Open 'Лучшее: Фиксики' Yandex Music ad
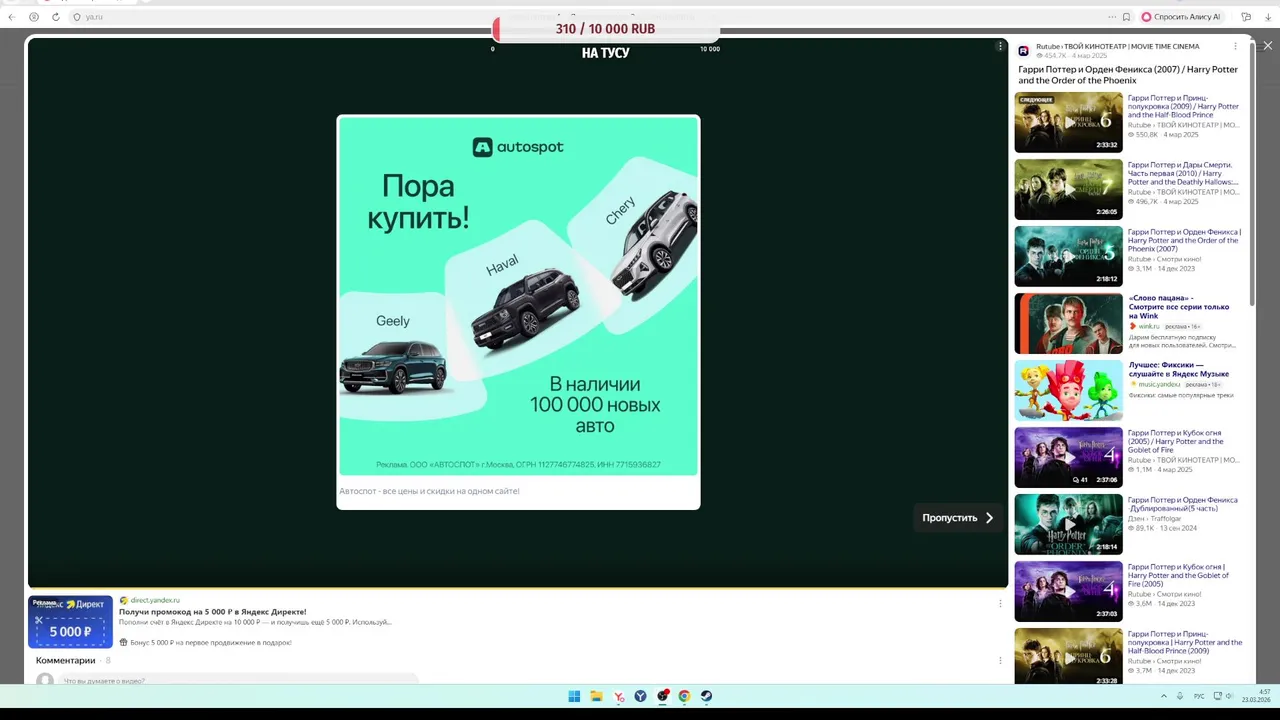 [x=1179, y=369]
